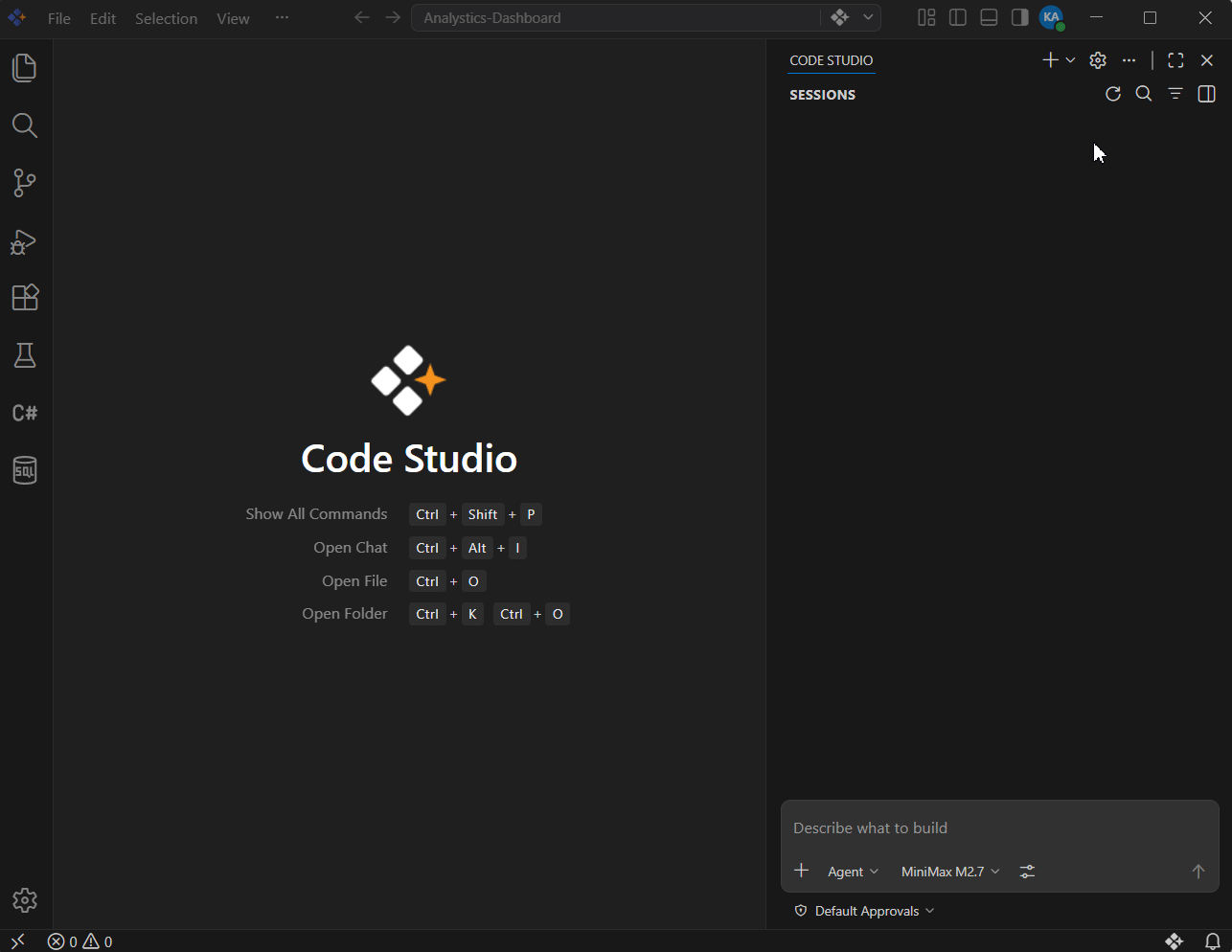The image size is (1232, 952).
Task: Open the Run and Debug view
Action: pos(25,241)
